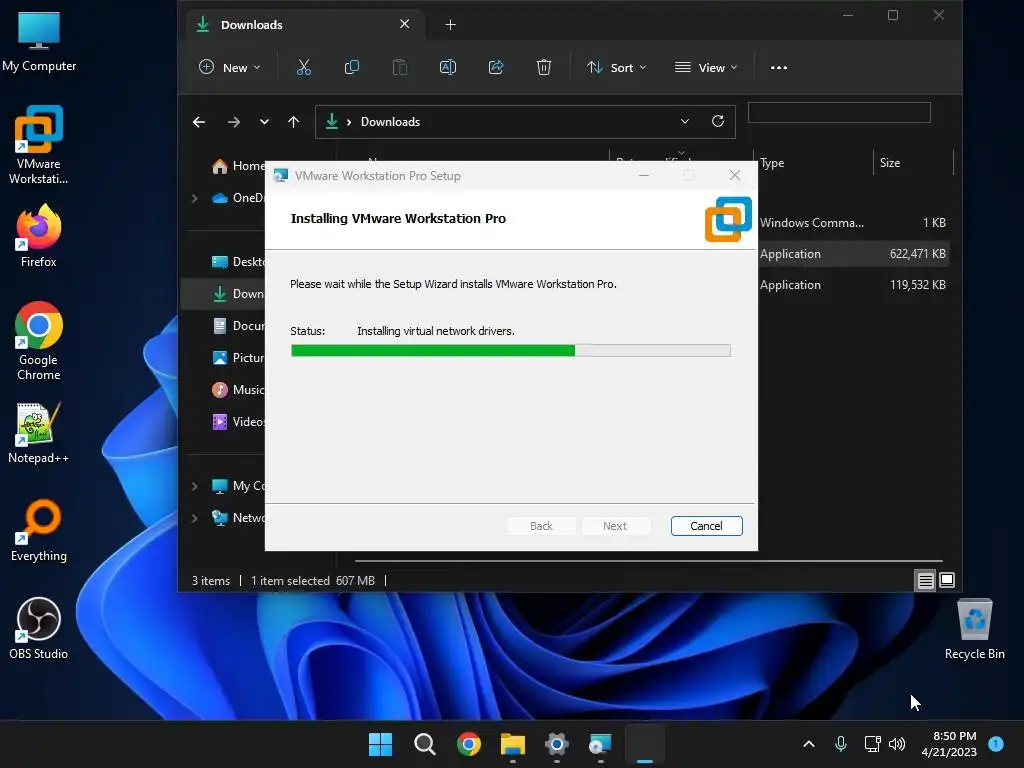Select Desktop in Explorer sidebar
This screenshot has height=768, width=1024.
pyautogui.click(x=238, y=262)
